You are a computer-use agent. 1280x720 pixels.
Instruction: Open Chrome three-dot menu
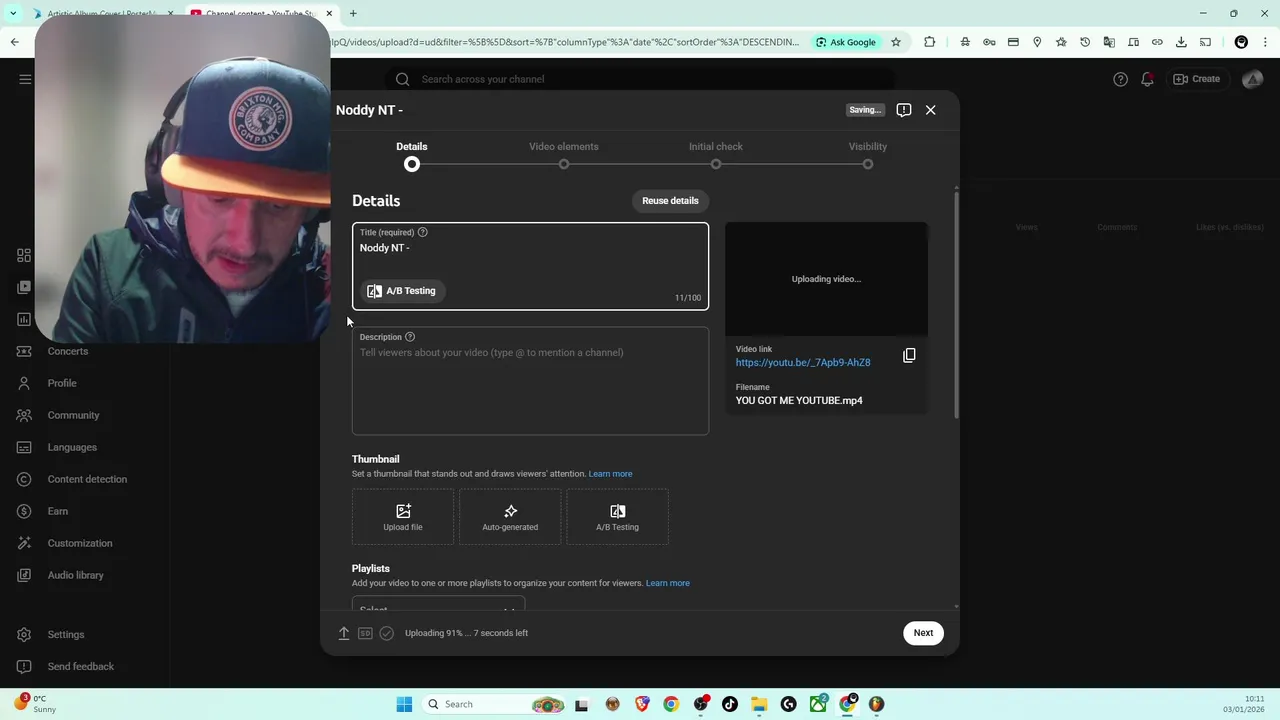click(x=1265, y=42)
